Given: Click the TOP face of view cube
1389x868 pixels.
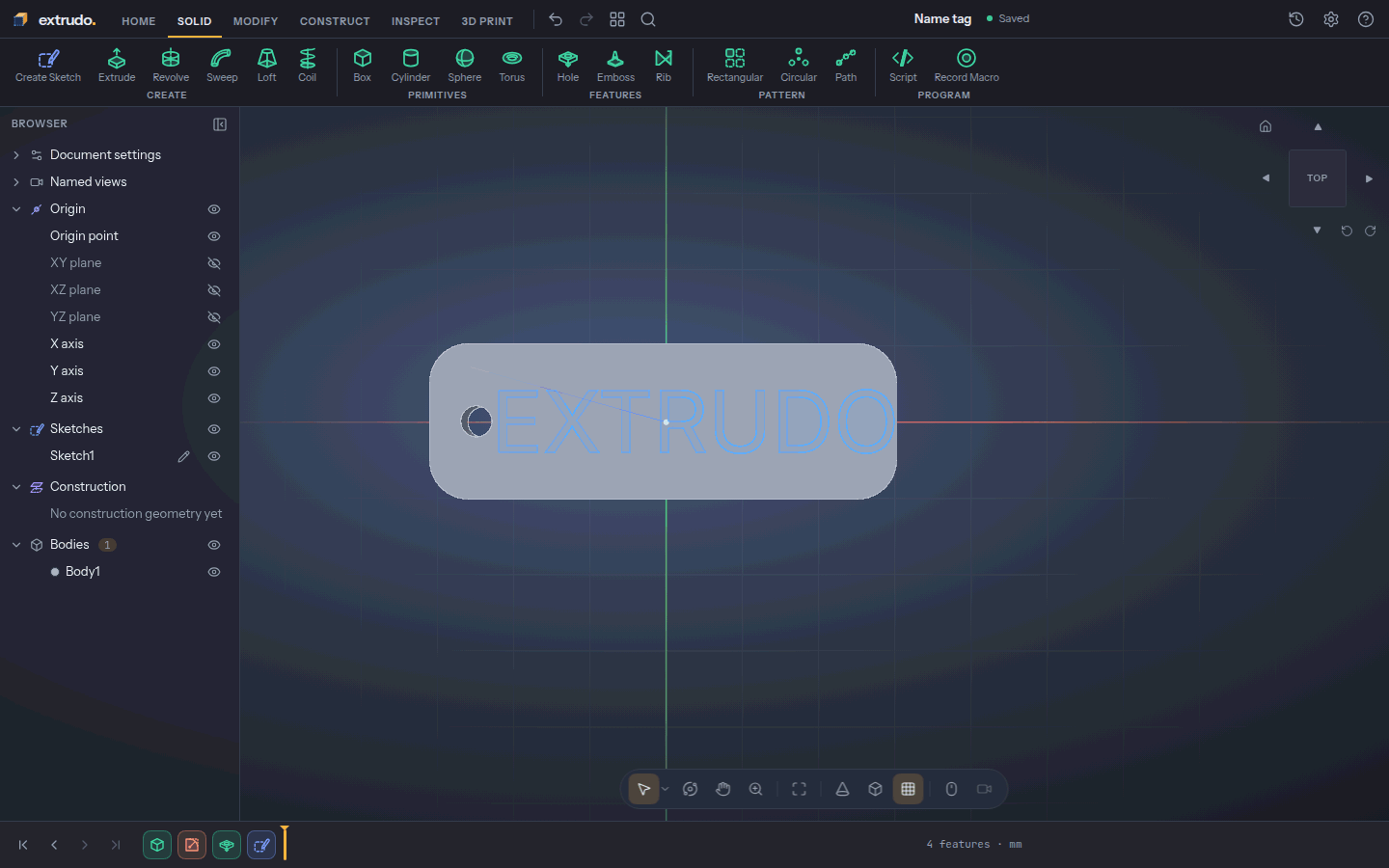Looking at the screenshot, I should 1318,178.
